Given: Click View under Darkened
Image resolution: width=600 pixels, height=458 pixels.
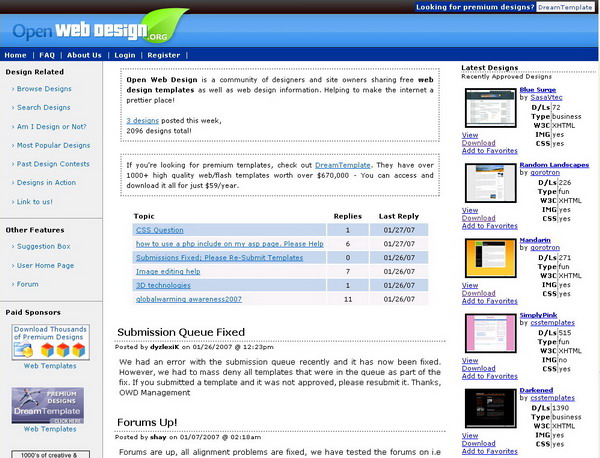Looking at the screenshot, I should 470,435.
